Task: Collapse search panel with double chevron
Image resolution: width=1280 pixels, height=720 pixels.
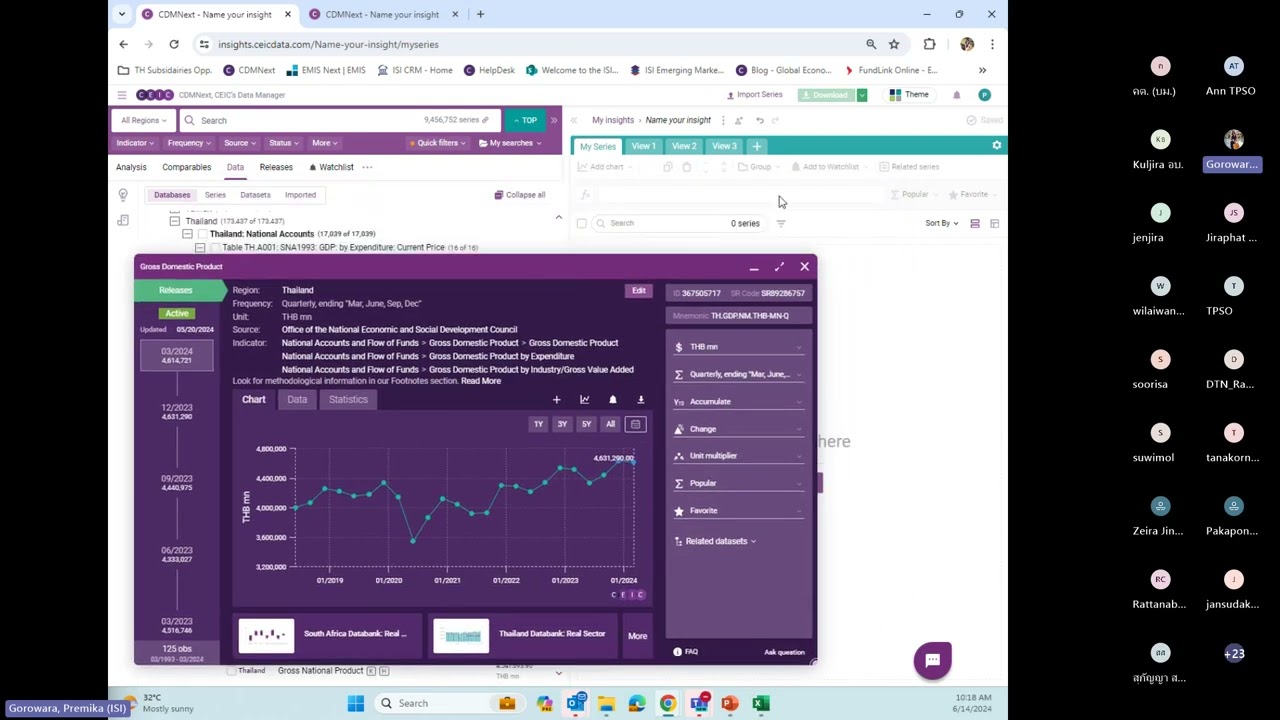Action: pyautogui.click(x=554, y=120)
